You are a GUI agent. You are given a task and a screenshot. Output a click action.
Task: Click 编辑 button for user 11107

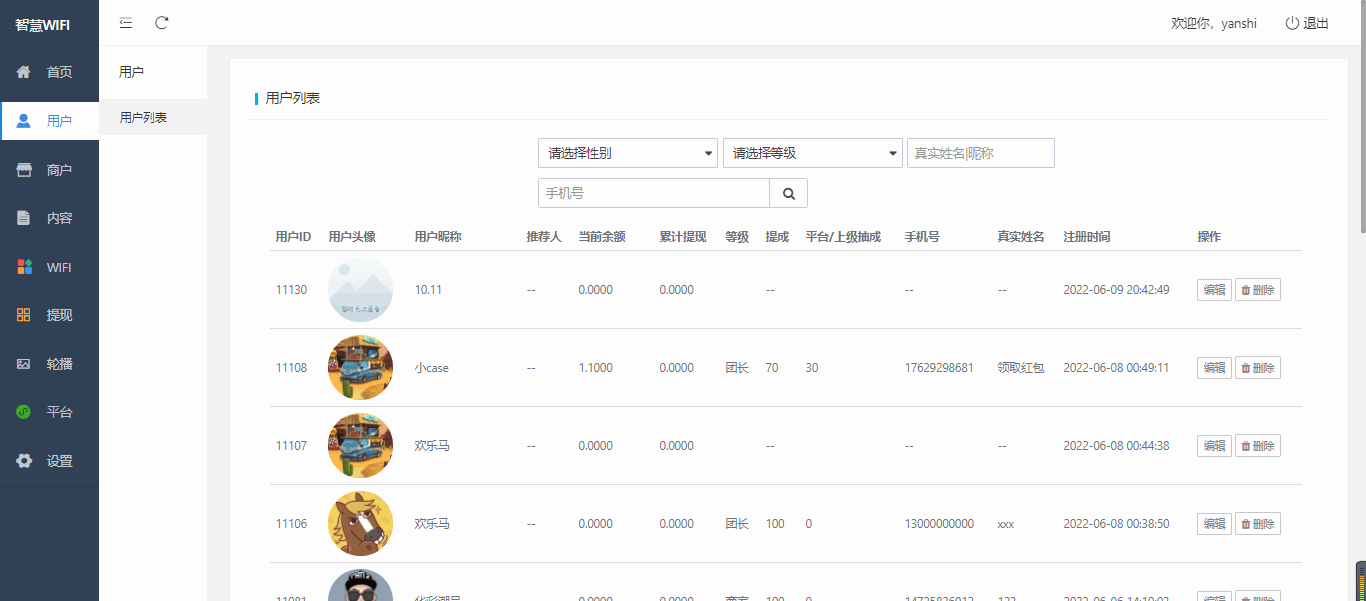pos(1214,446)
